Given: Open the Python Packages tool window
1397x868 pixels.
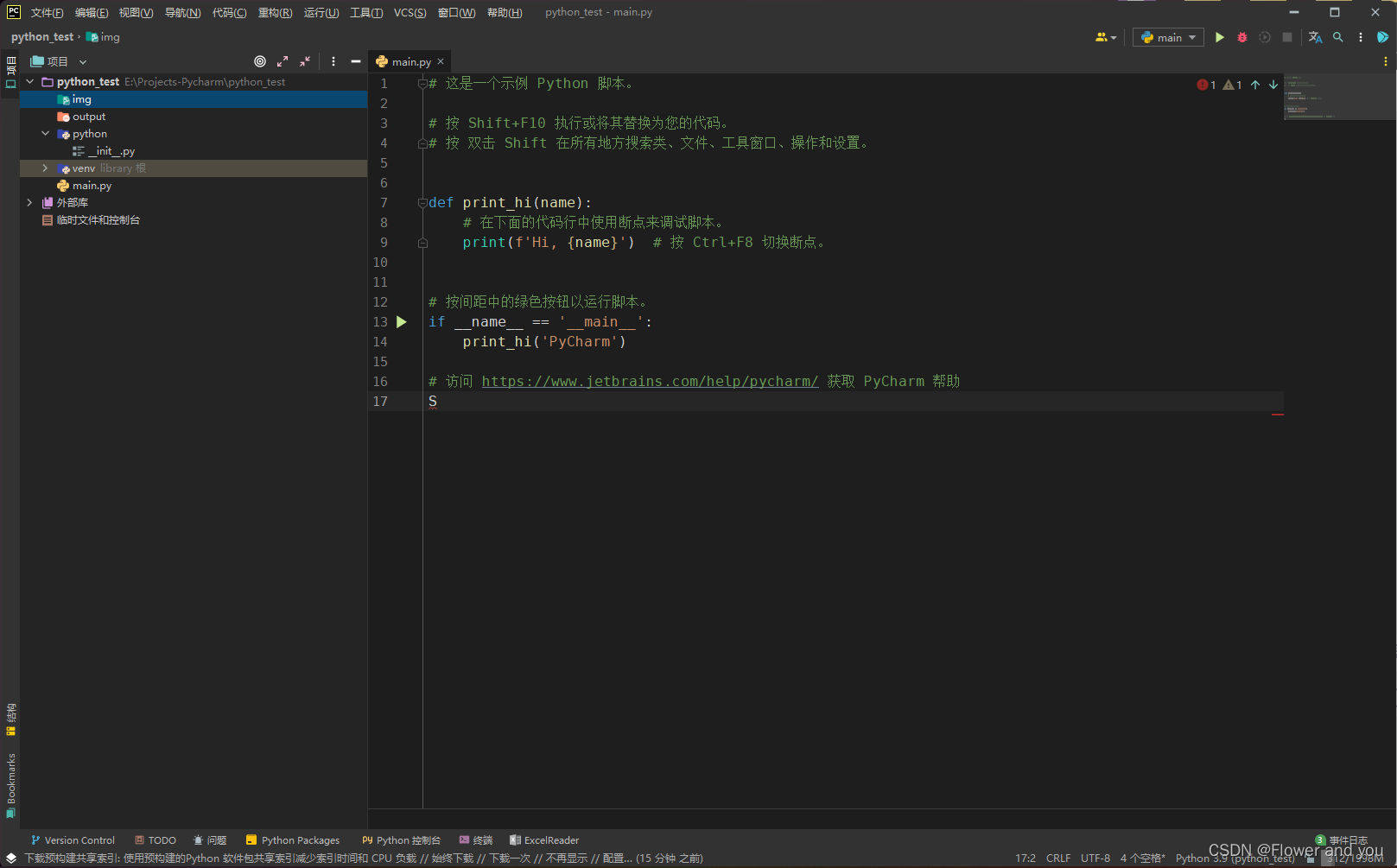Looking at the screenshot, I should (x=293, y=839).
